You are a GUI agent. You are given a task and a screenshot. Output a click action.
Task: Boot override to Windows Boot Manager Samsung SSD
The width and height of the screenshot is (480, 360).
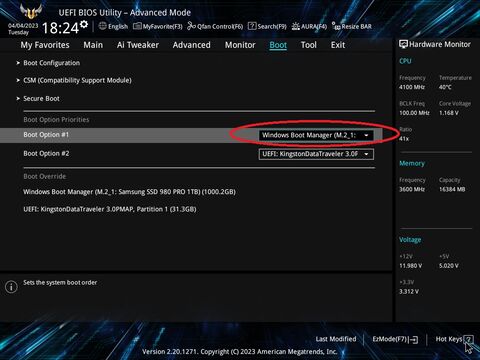129,192
